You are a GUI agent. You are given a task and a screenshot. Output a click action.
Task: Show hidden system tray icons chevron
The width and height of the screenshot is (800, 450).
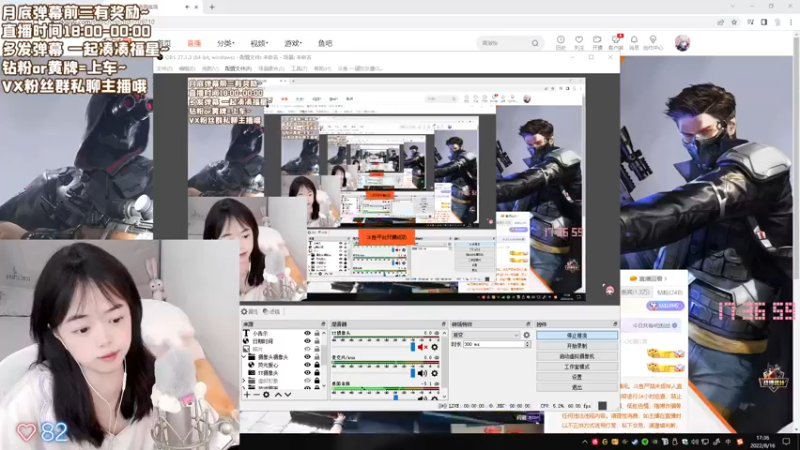click(585, 441)
